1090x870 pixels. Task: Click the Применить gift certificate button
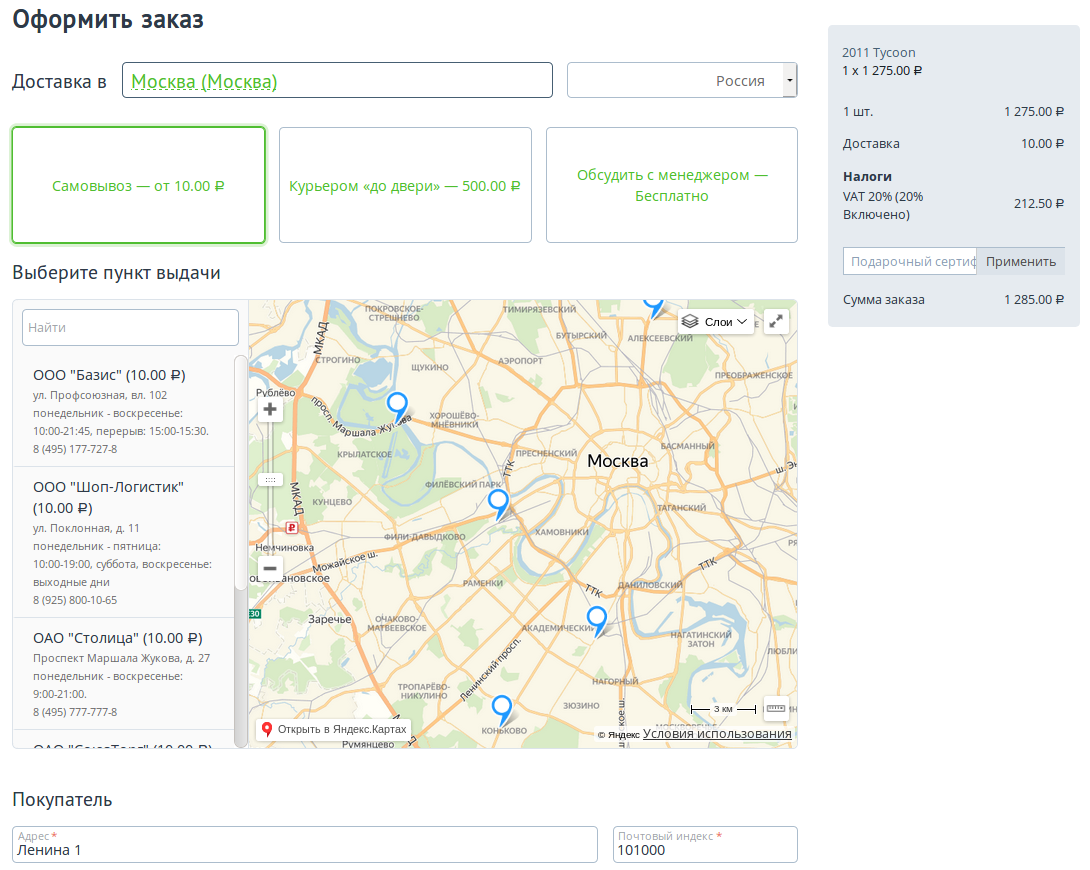point(1020,261)
